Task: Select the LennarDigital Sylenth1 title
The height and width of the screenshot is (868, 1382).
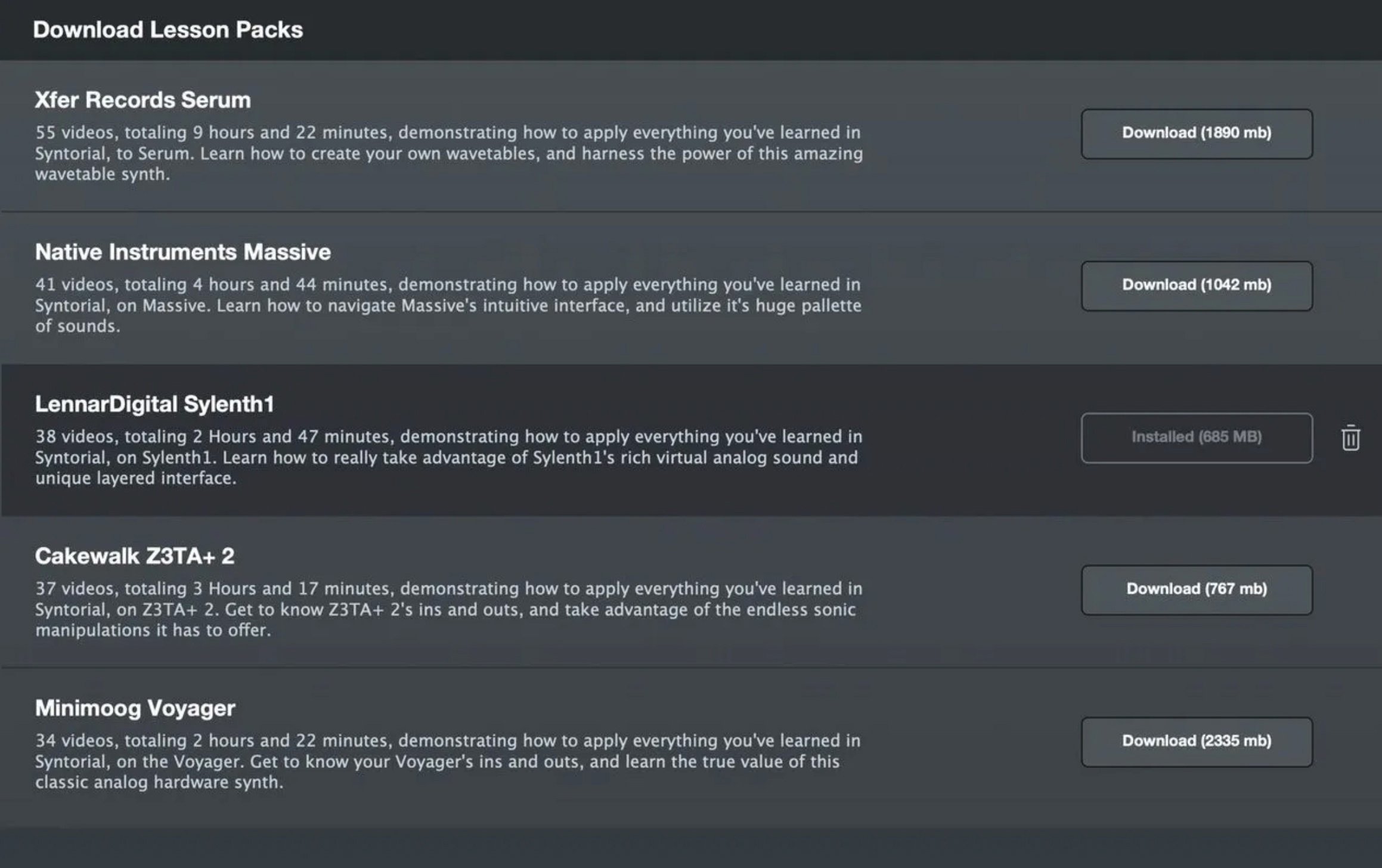Action: (154, 404)
